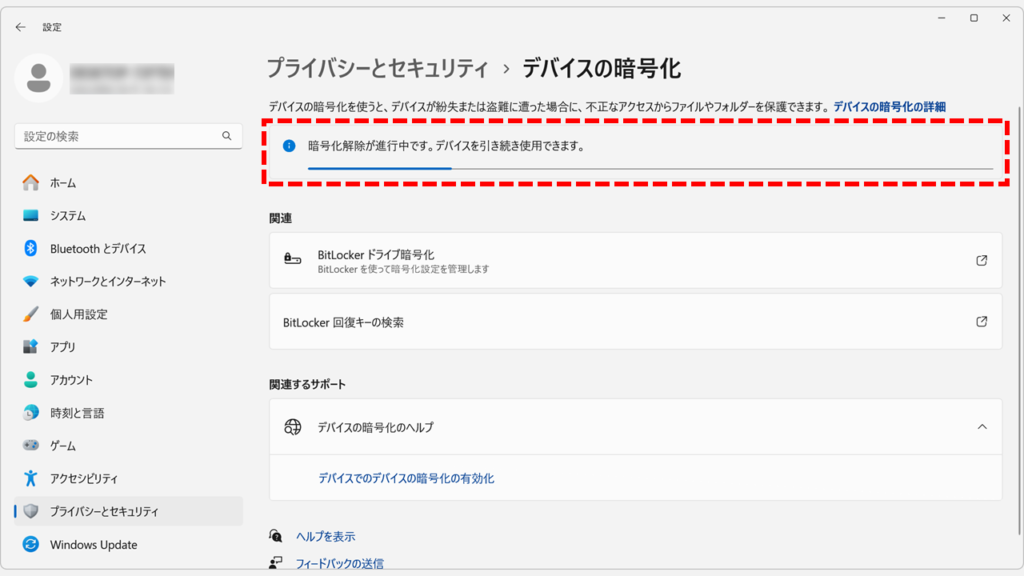Open the BitLocker ドライブ暗号化 card
This screenshot has width=1024, height=576.
point(635,261)
